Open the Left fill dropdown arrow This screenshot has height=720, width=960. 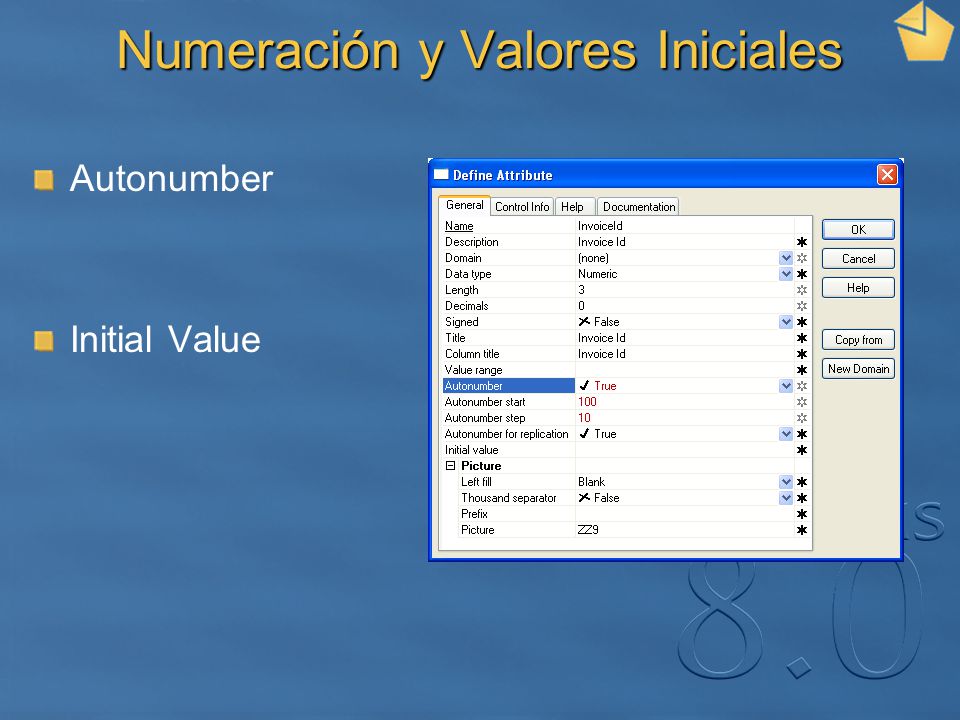pos(786,482)
